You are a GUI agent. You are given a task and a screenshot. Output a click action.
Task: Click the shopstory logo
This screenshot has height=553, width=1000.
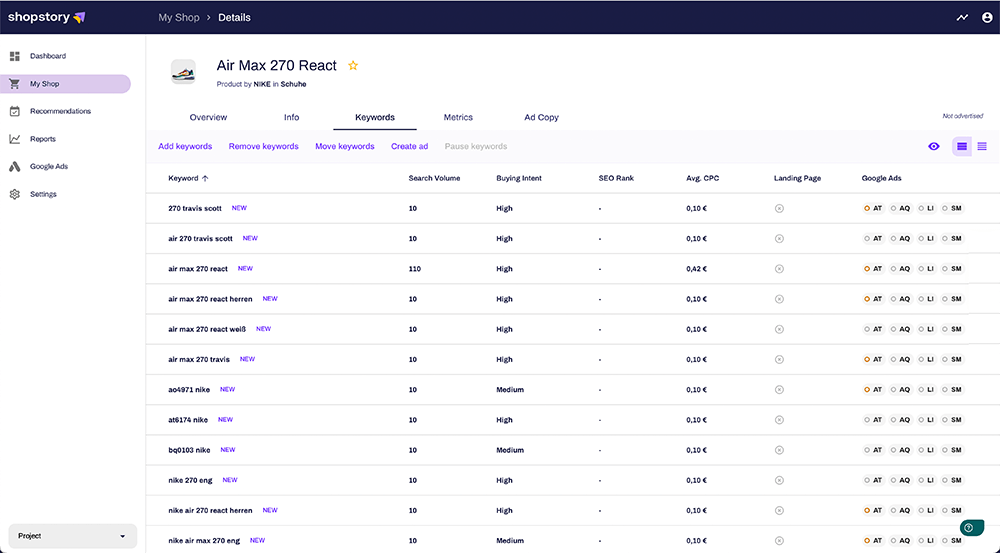47,17
